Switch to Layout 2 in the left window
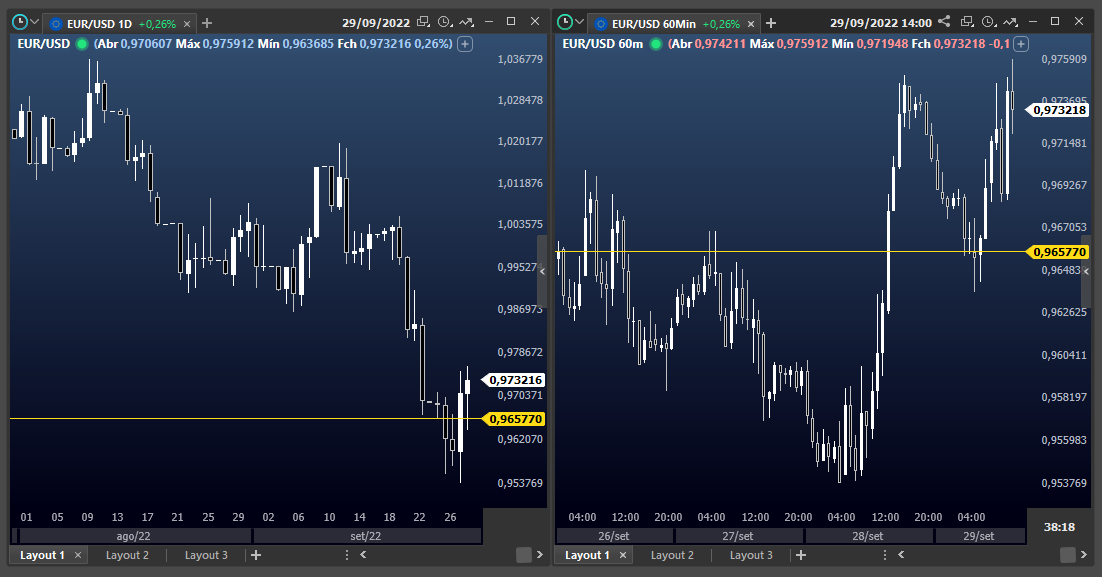The height and width of the screenshot is (577, 1102). [x=127, y=555]
